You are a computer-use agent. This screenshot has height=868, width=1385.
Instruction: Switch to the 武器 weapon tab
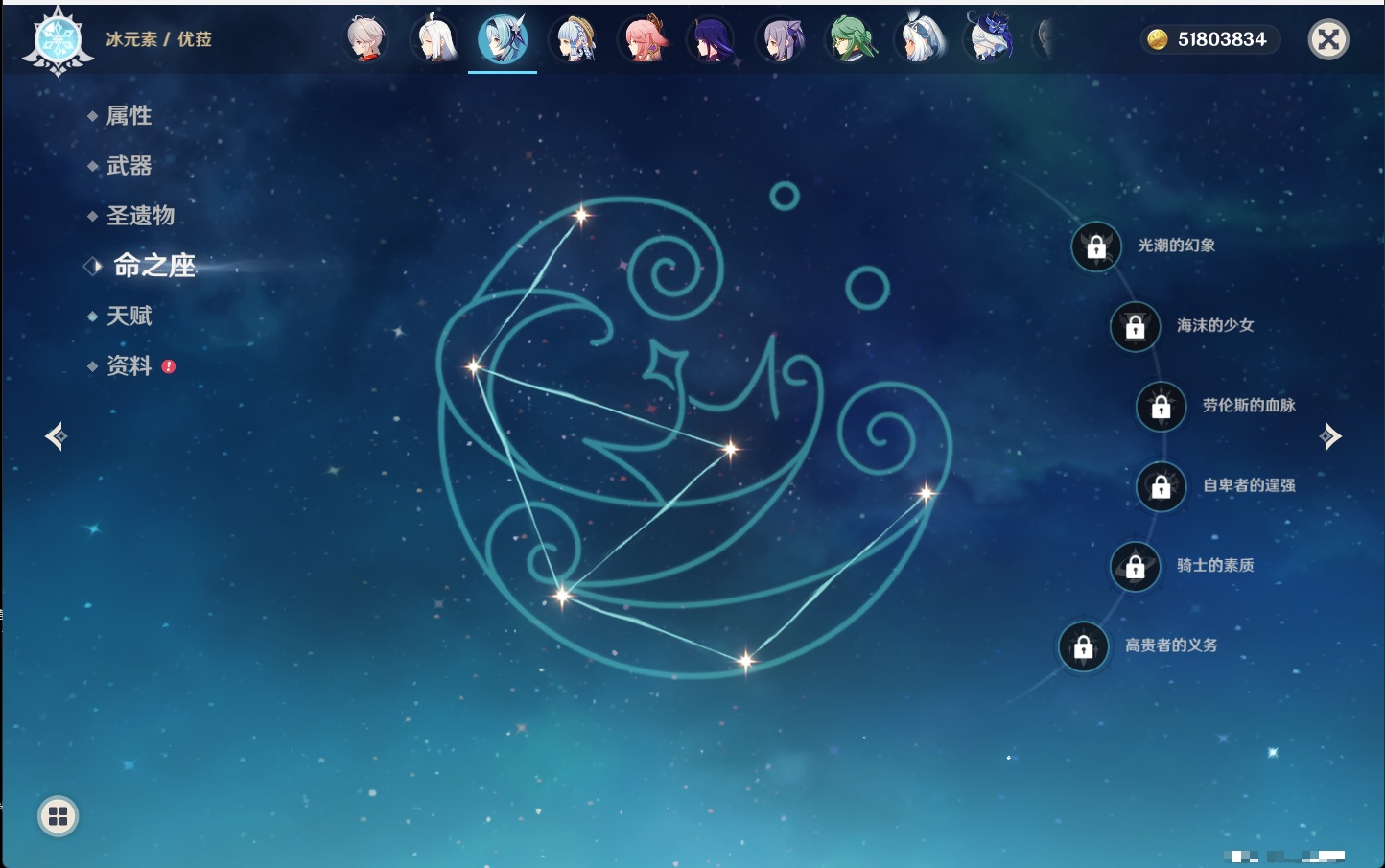click(129, 166)
